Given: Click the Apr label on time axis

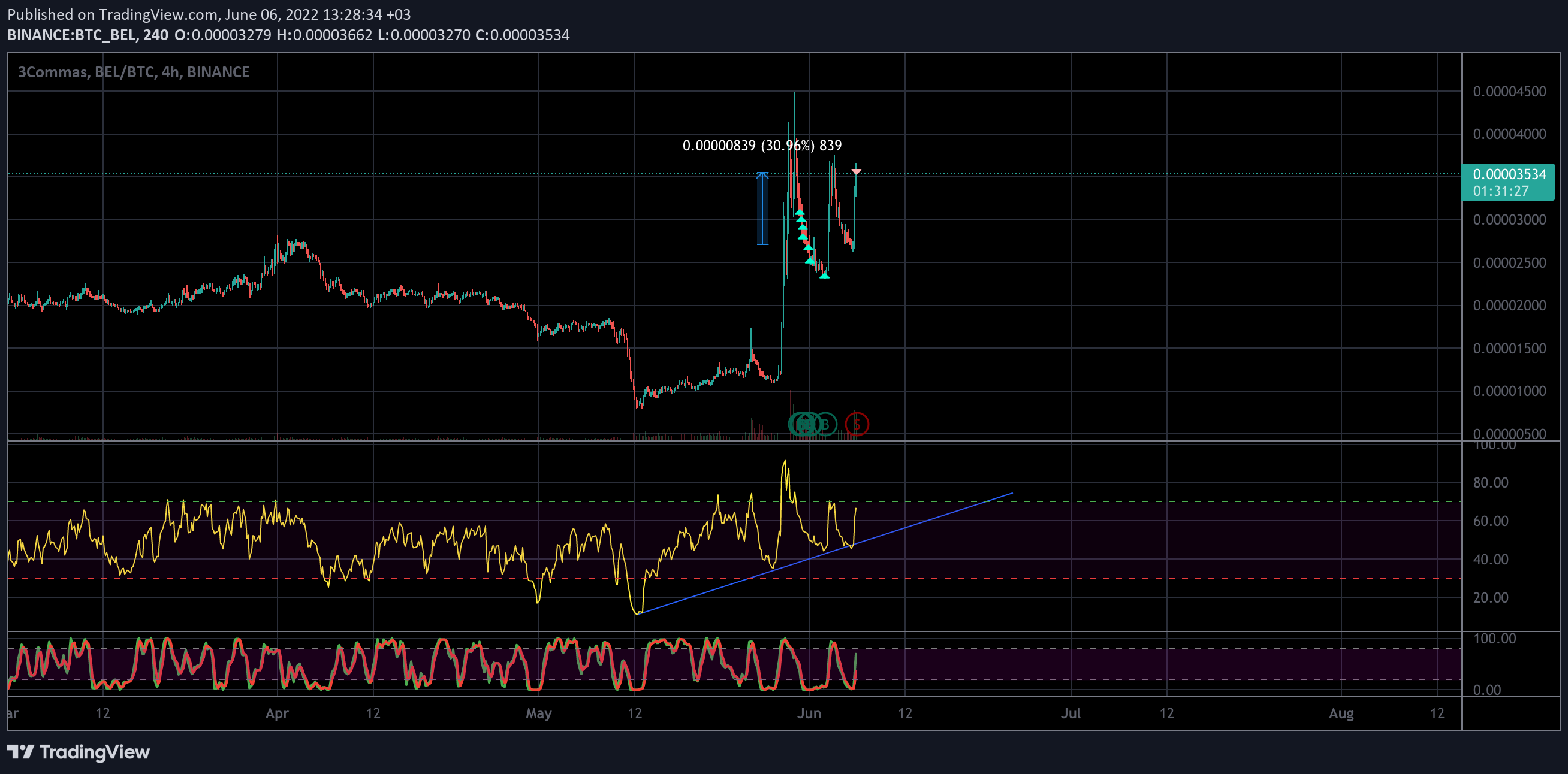Looking at the screenshot, I should click(277, 713).
